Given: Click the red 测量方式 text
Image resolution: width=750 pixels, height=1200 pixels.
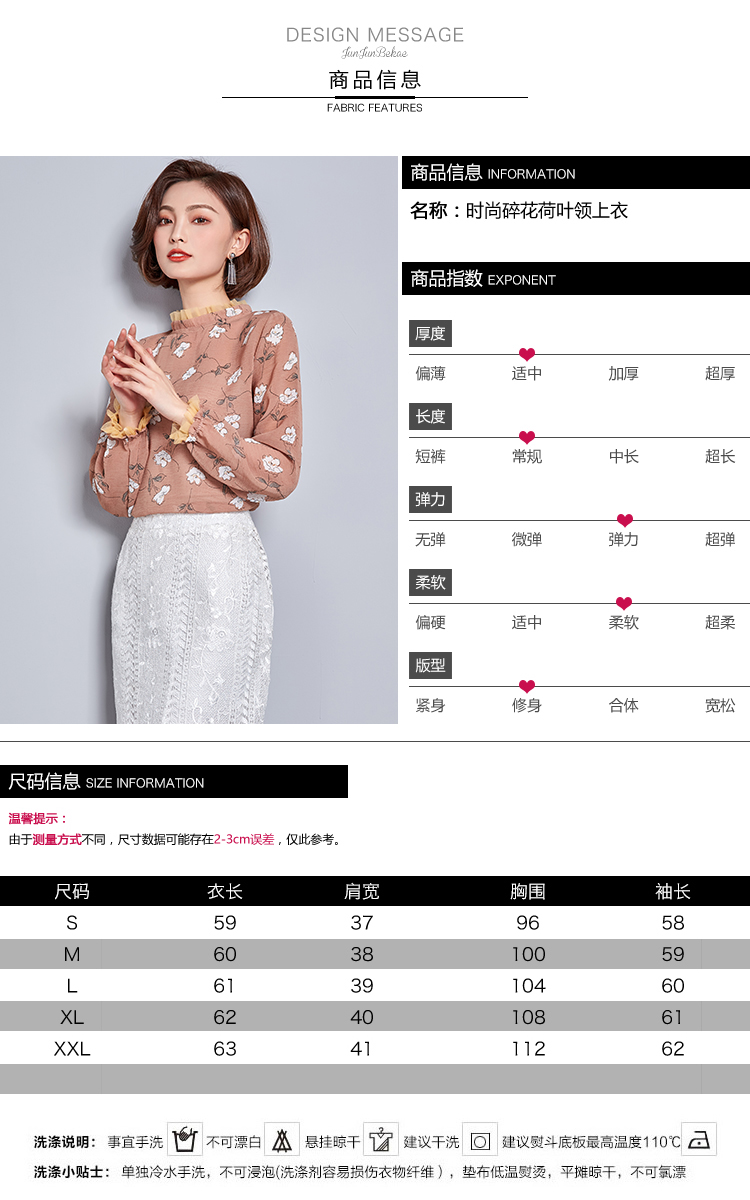Looking at the screenshot, I should click(57, 840).
